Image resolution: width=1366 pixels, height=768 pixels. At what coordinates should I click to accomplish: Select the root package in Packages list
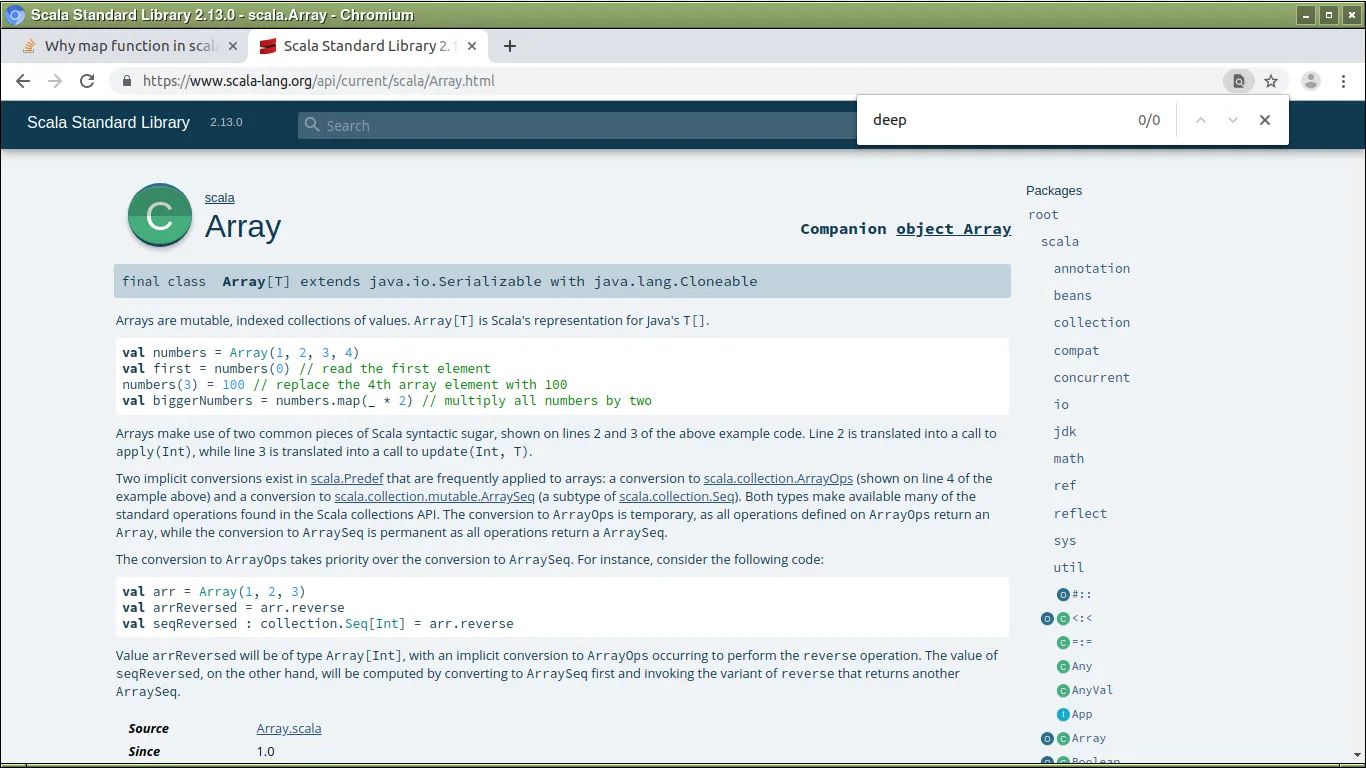(1043, 215)
